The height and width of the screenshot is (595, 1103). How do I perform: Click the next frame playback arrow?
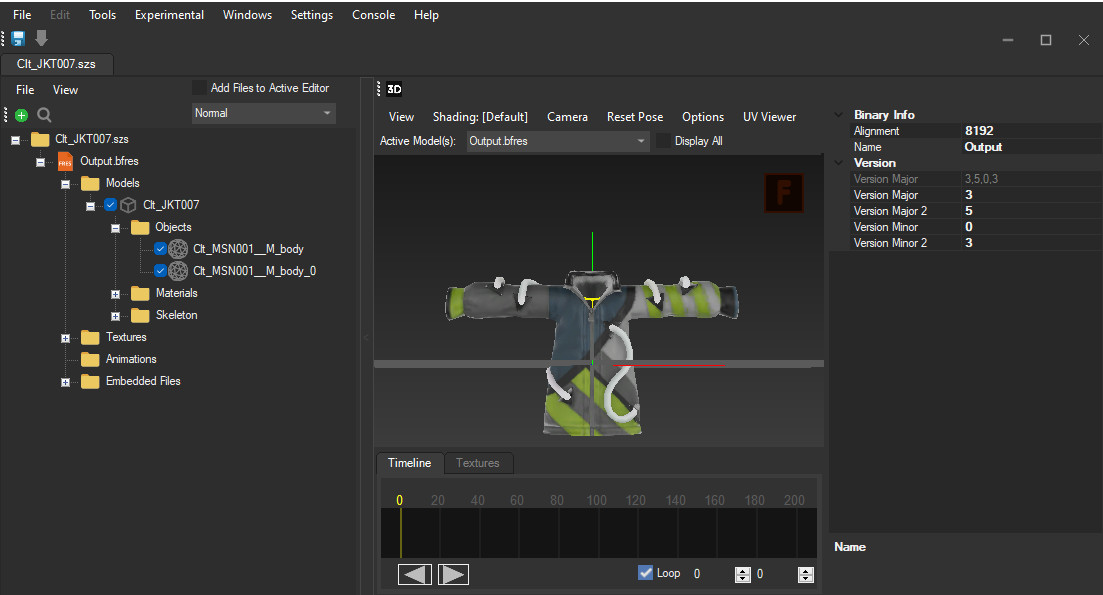tap(452, 574)
